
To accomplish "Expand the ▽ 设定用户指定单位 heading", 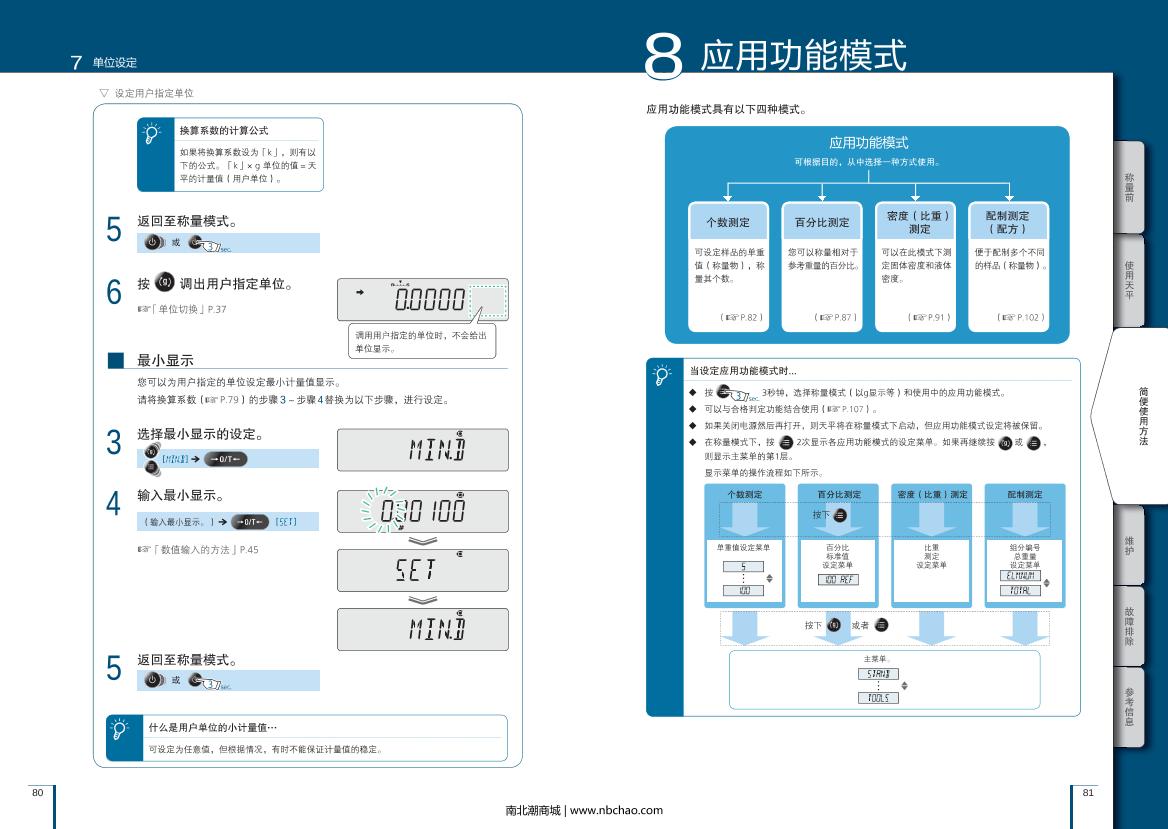I will [x=147, y=93].
